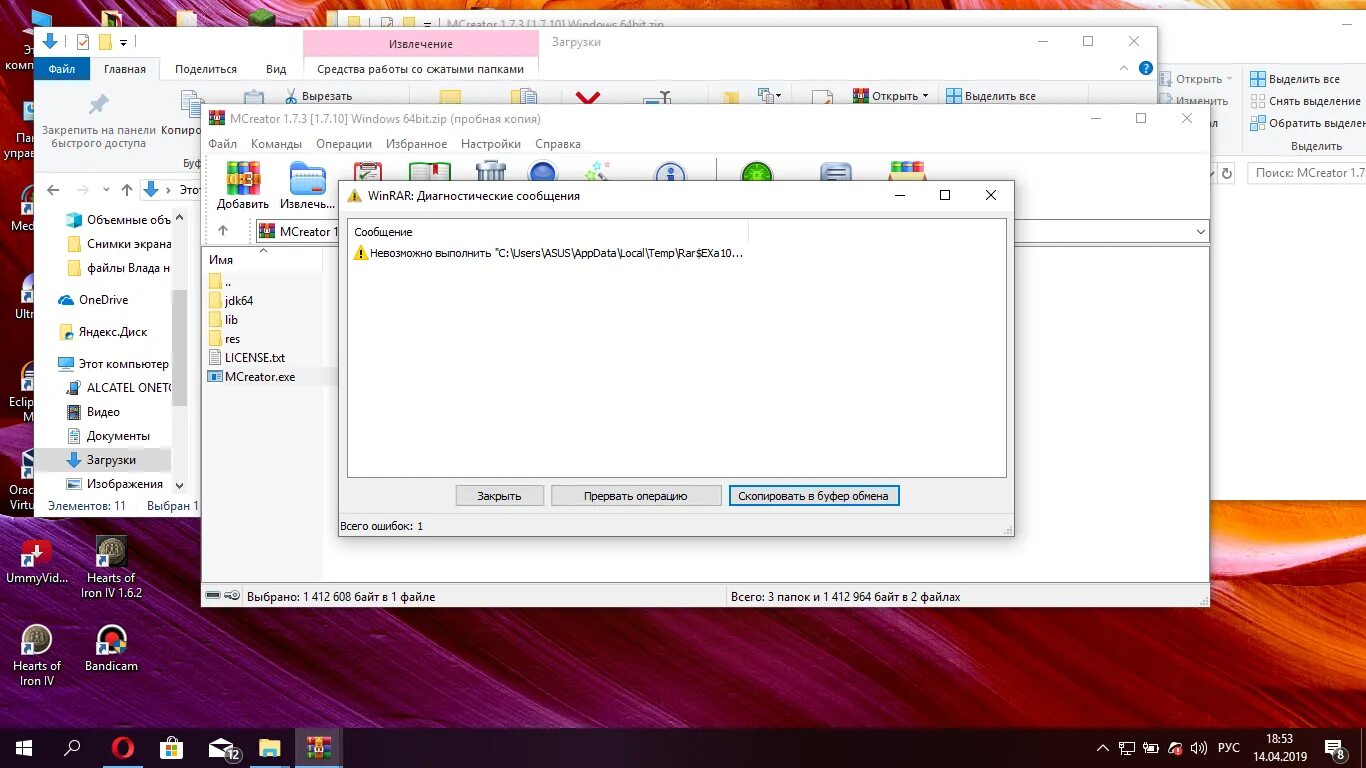Switch to the Поделиться ribbon tab
This screenshot has height=768, width=1366.
pos(206,69)
